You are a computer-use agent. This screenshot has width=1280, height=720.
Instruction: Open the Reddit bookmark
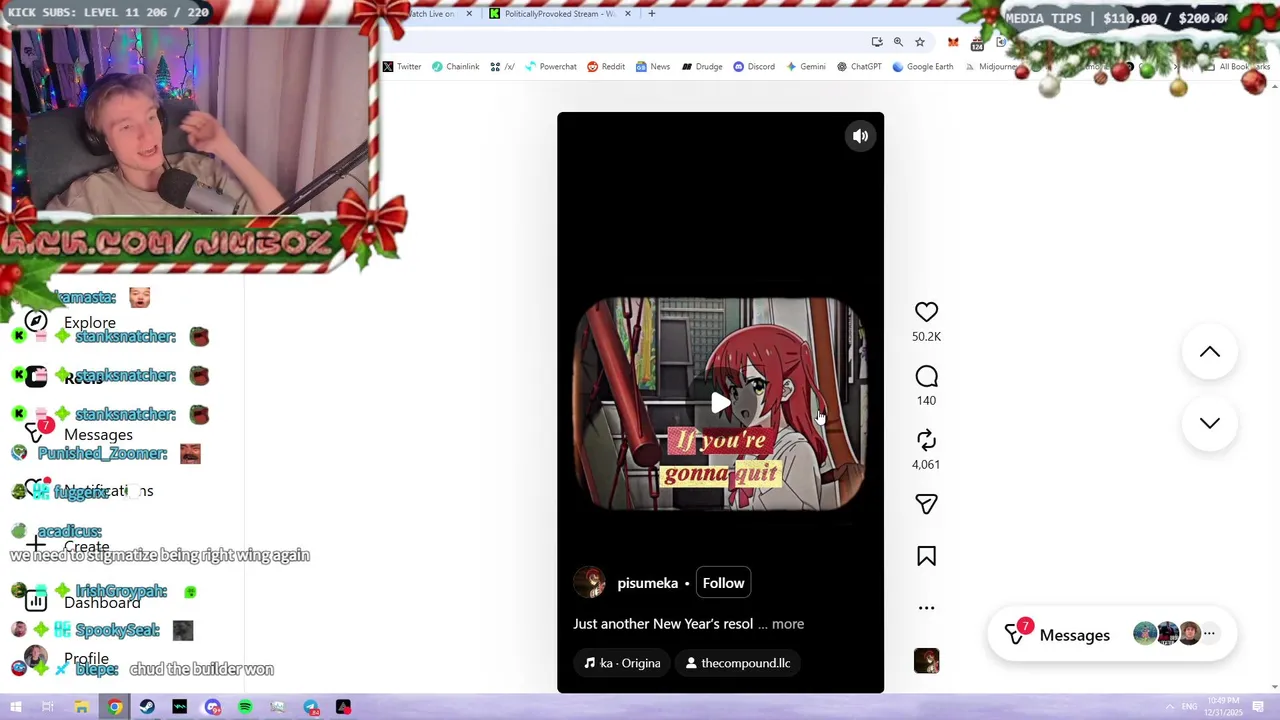[606, 67]
